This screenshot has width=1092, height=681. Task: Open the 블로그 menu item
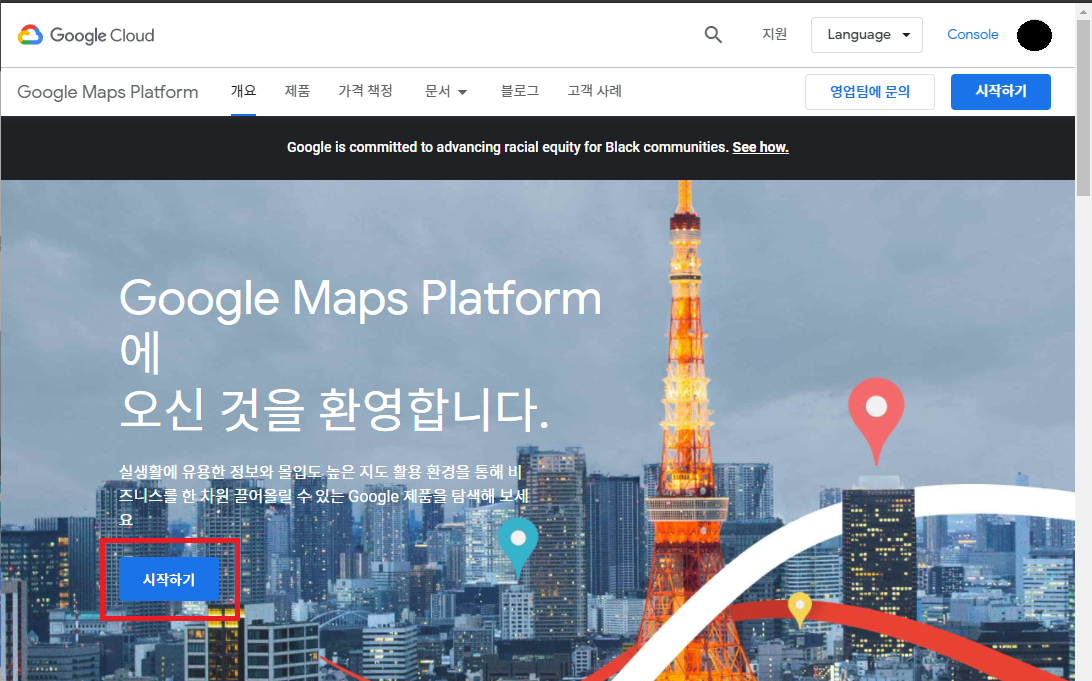point(520,91)
